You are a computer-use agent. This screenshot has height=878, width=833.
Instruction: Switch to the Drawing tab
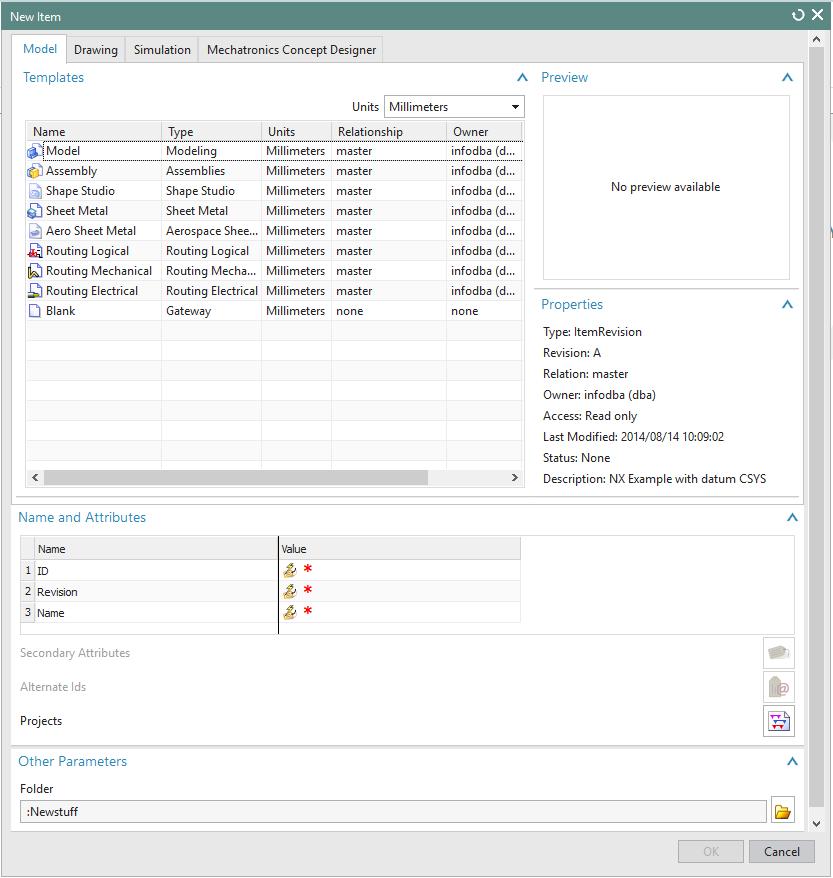point(96,50)
